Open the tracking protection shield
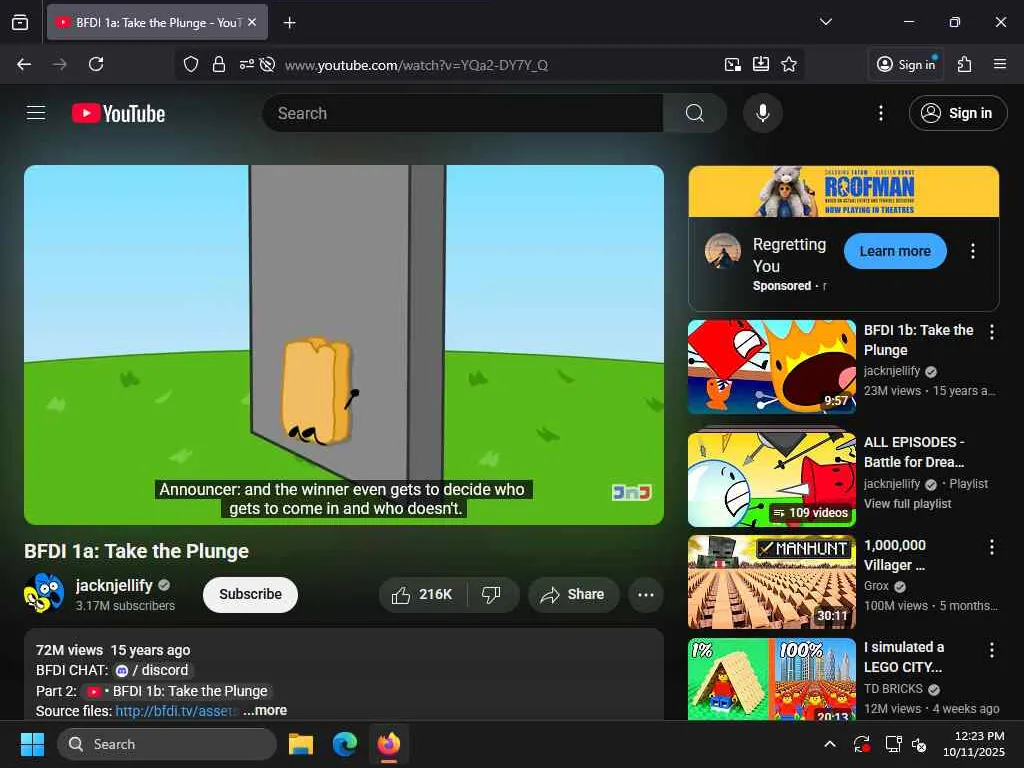 [191, 64]
